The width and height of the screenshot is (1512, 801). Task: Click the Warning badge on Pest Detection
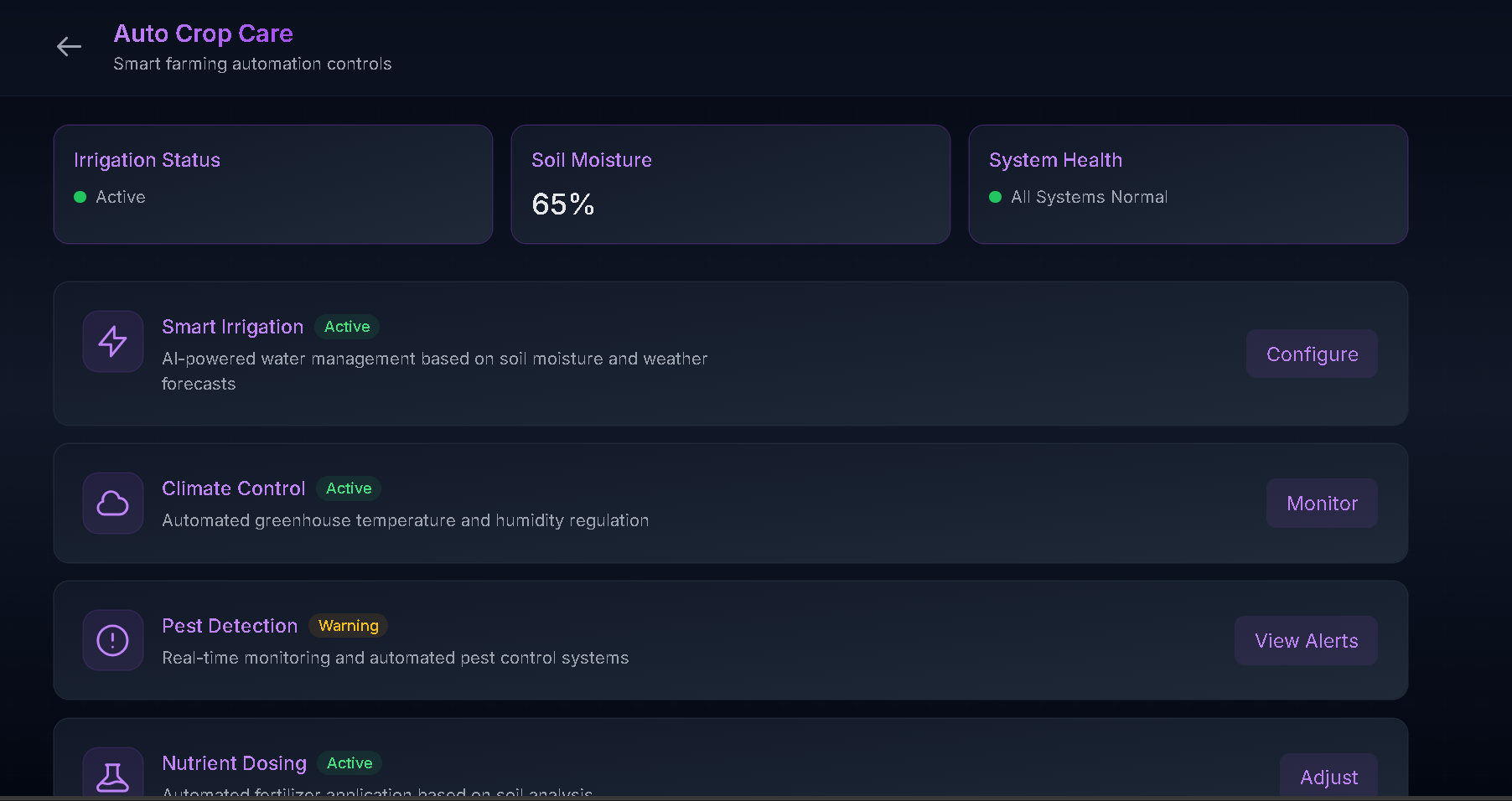349,626
